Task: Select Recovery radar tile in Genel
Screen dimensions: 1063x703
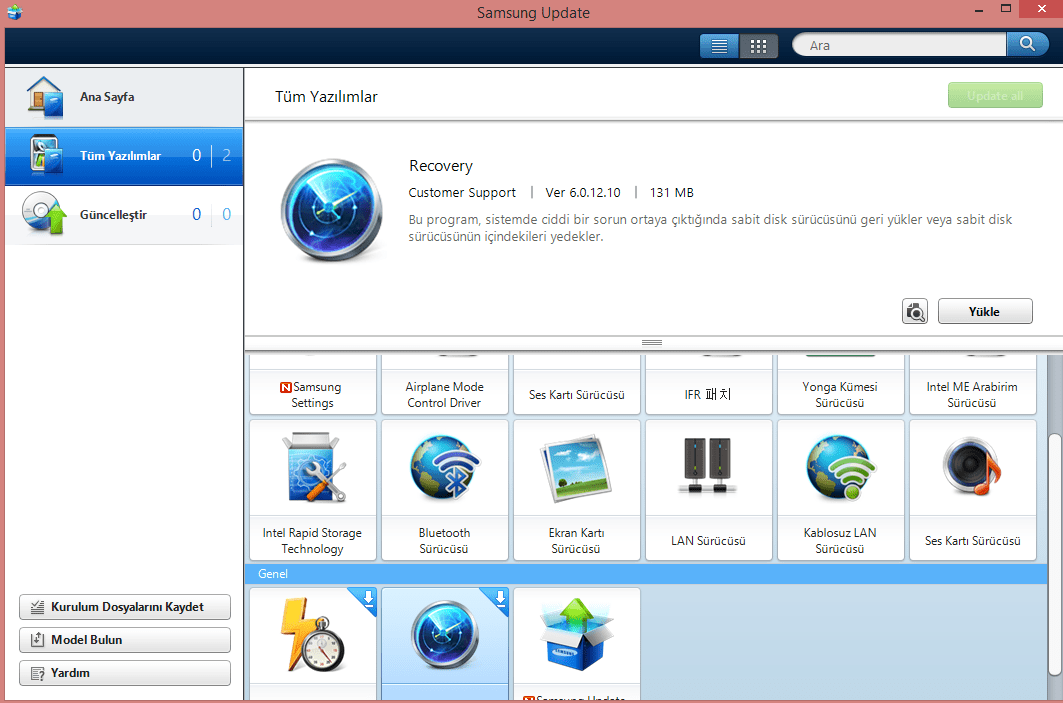Action: [x=445, y=643]
